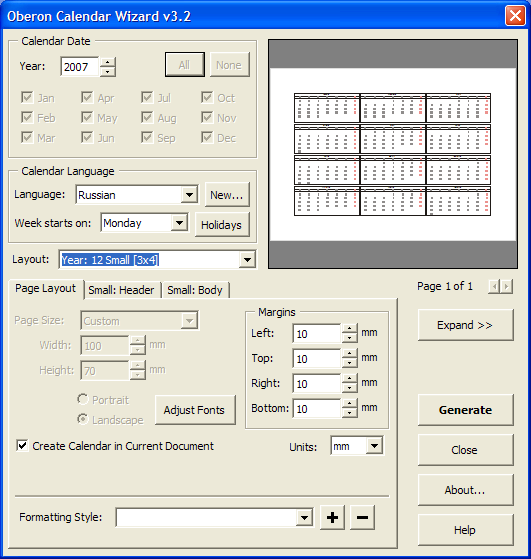
Task: Click the None months button
Action: 229,65
